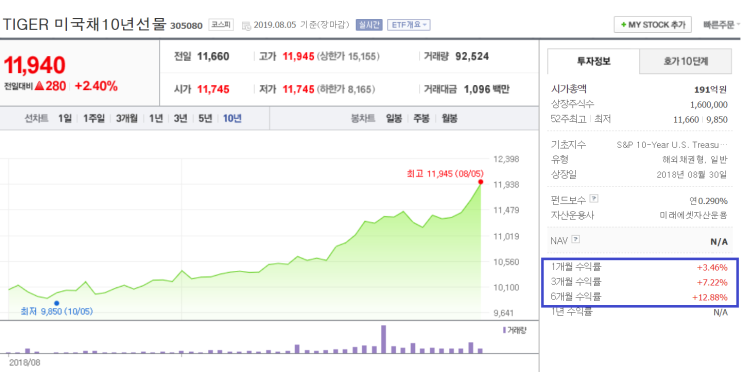743x372 pixels.
Task: Click the 거래대금 1,096 백만 value
Action: coord(486,89)
